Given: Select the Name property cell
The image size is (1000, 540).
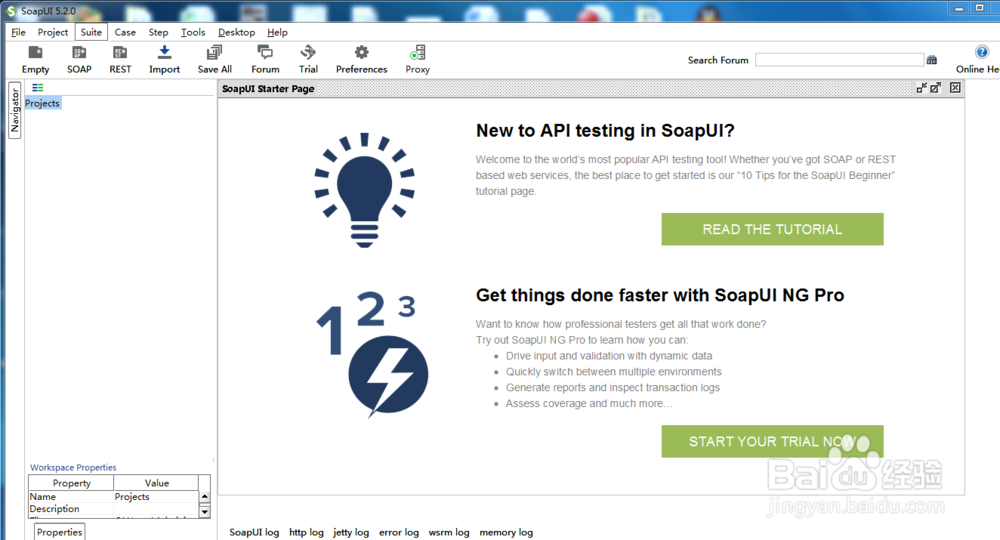Looking at the screenshot, I should click(71, 497).
